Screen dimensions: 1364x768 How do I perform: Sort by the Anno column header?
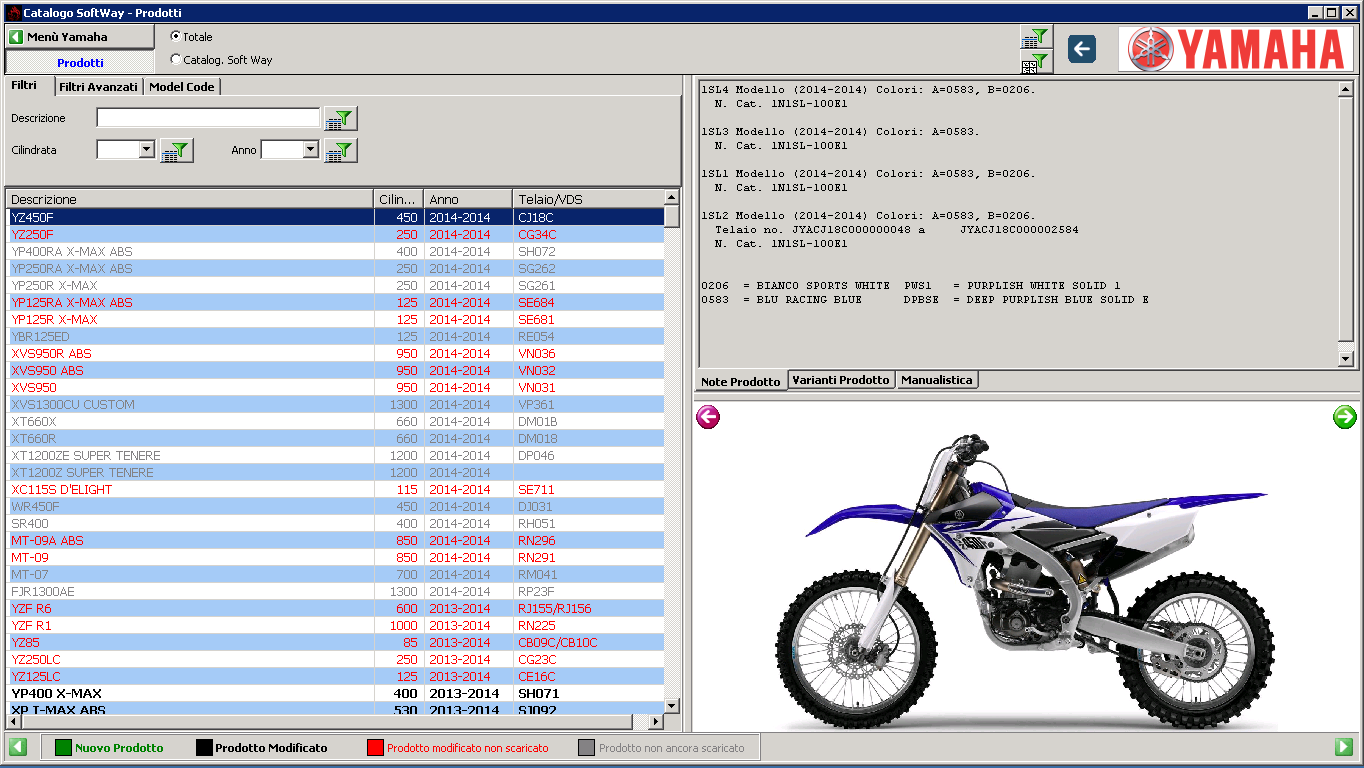tap(468, 199)
